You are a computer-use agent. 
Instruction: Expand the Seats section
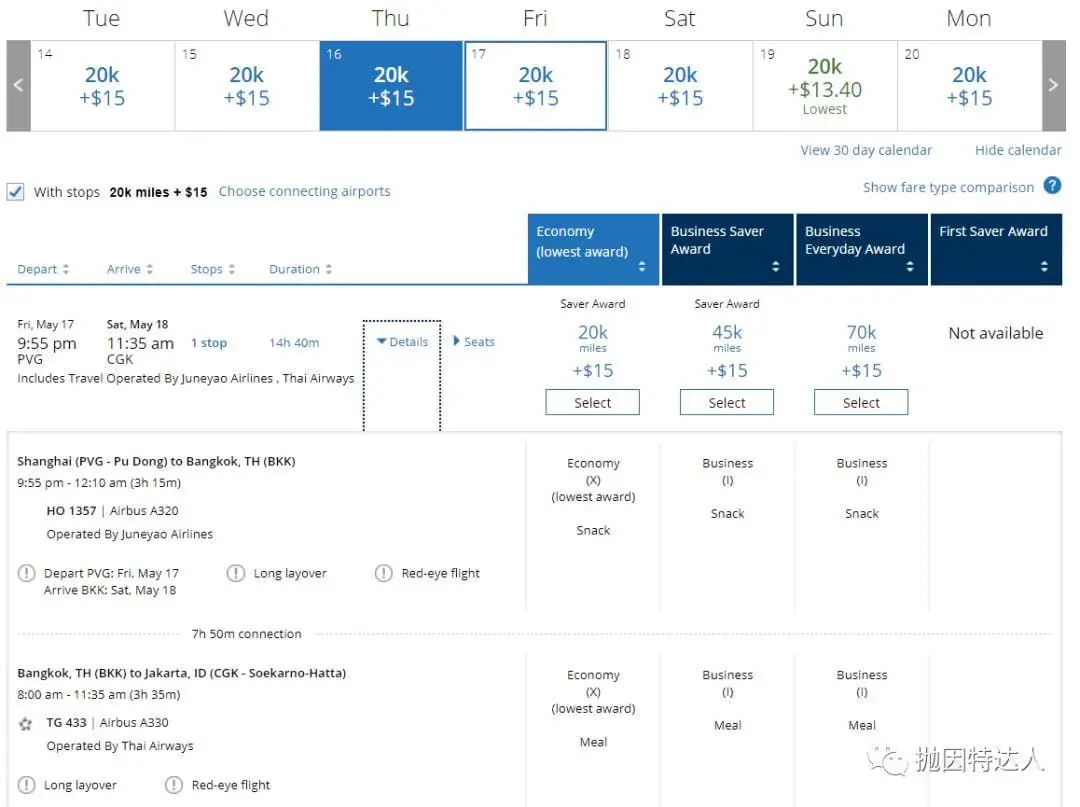click(474, 342)
